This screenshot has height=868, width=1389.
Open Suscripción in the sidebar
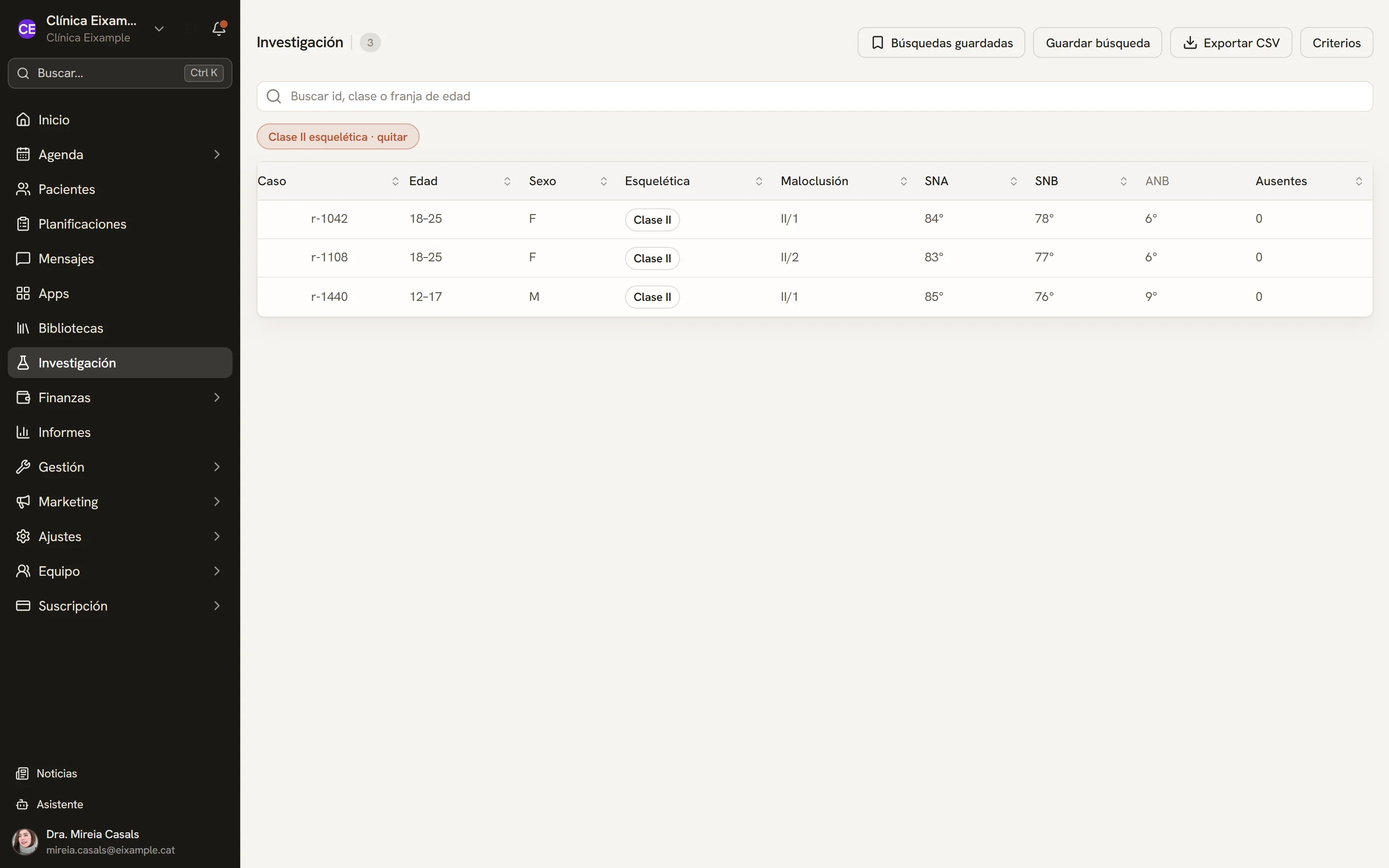click(120, 606)
